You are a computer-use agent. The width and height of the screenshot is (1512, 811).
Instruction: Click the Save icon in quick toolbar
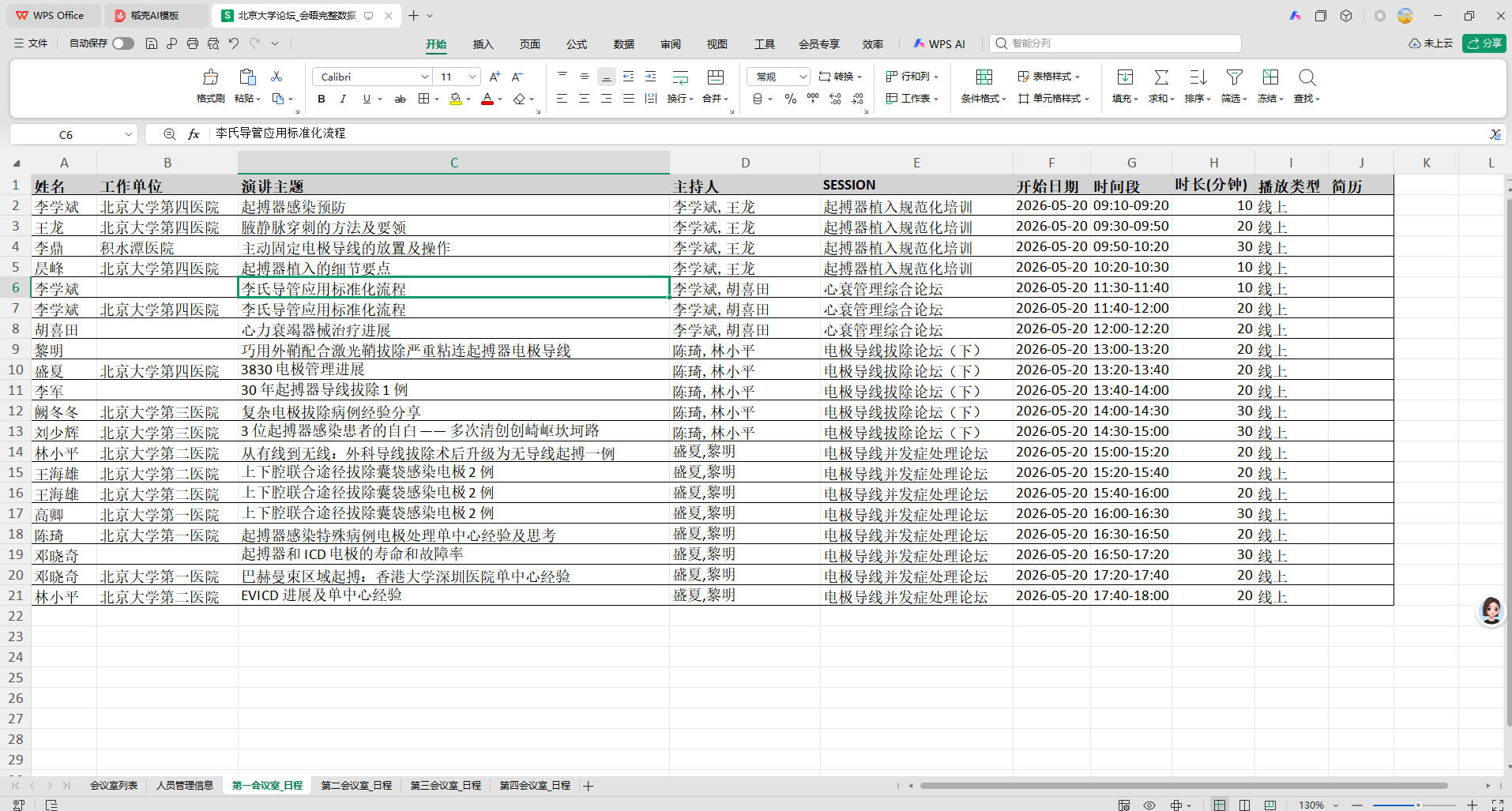tap(152, 43)
